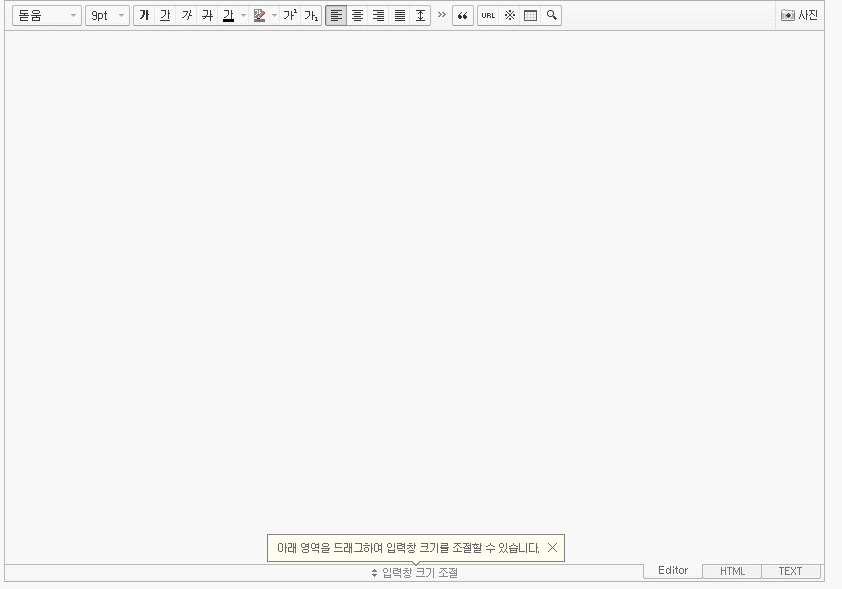This screenshot has height=589, width=842.
Task: Open the 9pt font size dropdown
Action: pyautogui.click(x=107, y=15)
